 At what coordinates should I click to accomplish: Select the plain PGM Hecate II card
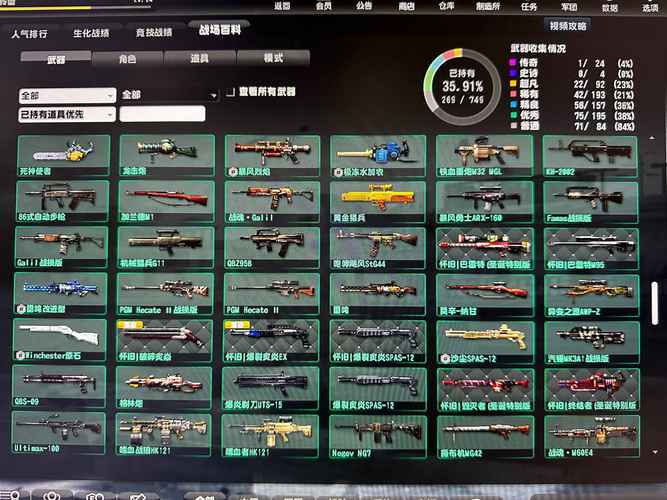coord(271,294)
